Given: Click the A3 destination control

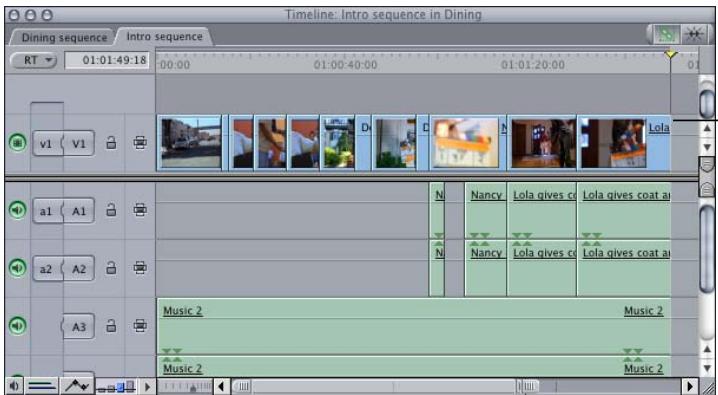Looking at the screenshot, I should pyautogui.click(x=79, y=327).
